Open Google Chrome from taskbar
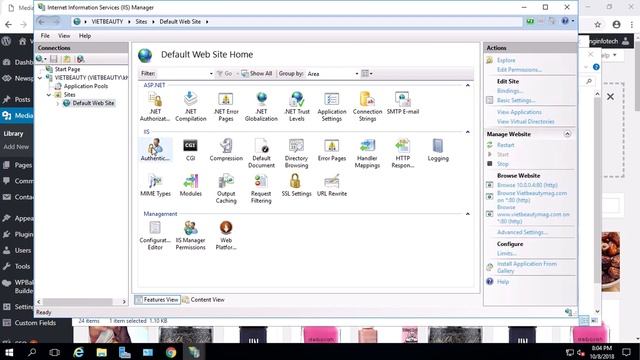Viewport: 640px width, 360px height. (x=171, y=352)
